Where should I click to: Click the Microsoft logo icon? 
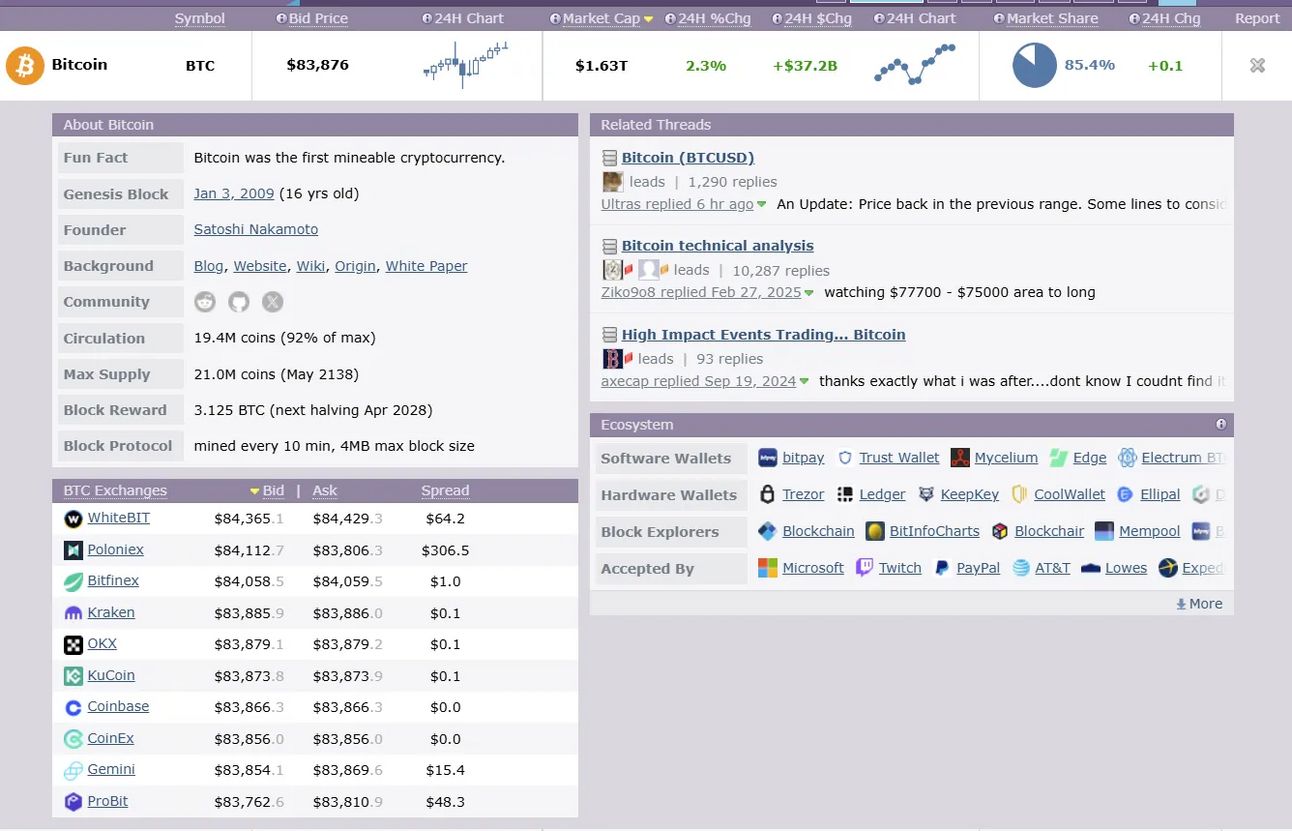tap(768, 568)
